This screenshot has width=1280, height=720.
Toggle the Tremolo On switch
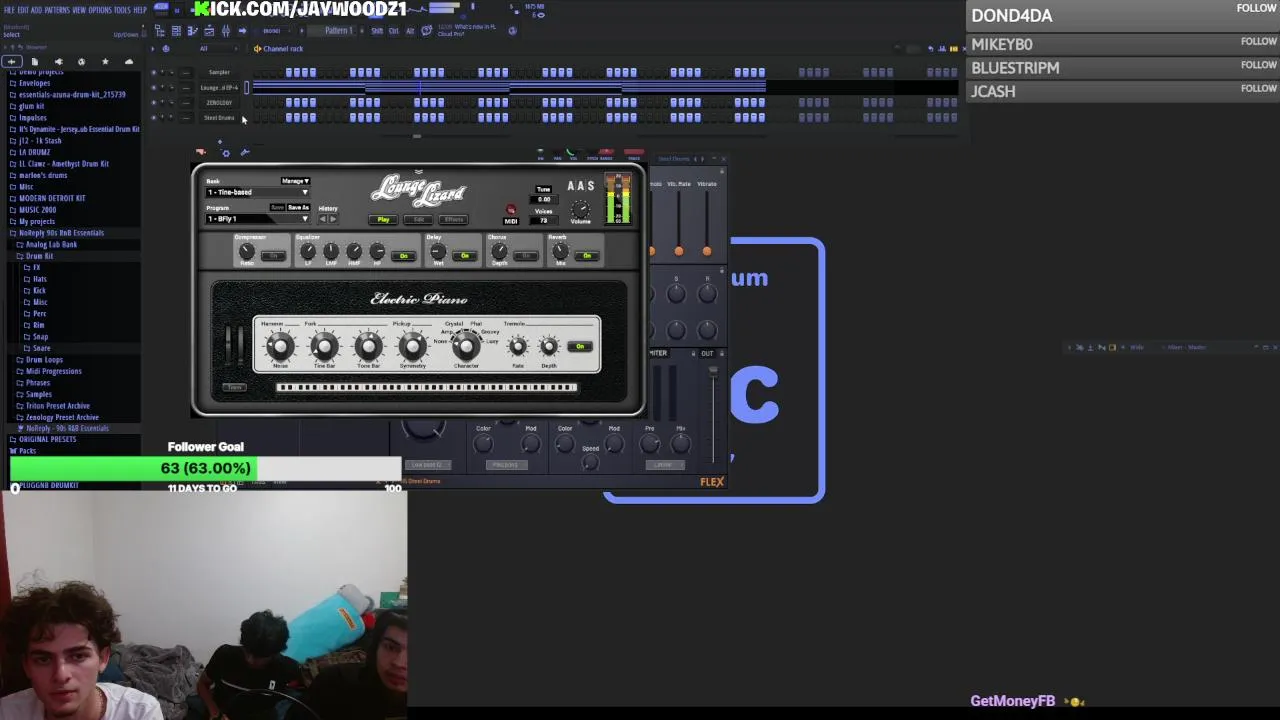(x=580, y=346)
